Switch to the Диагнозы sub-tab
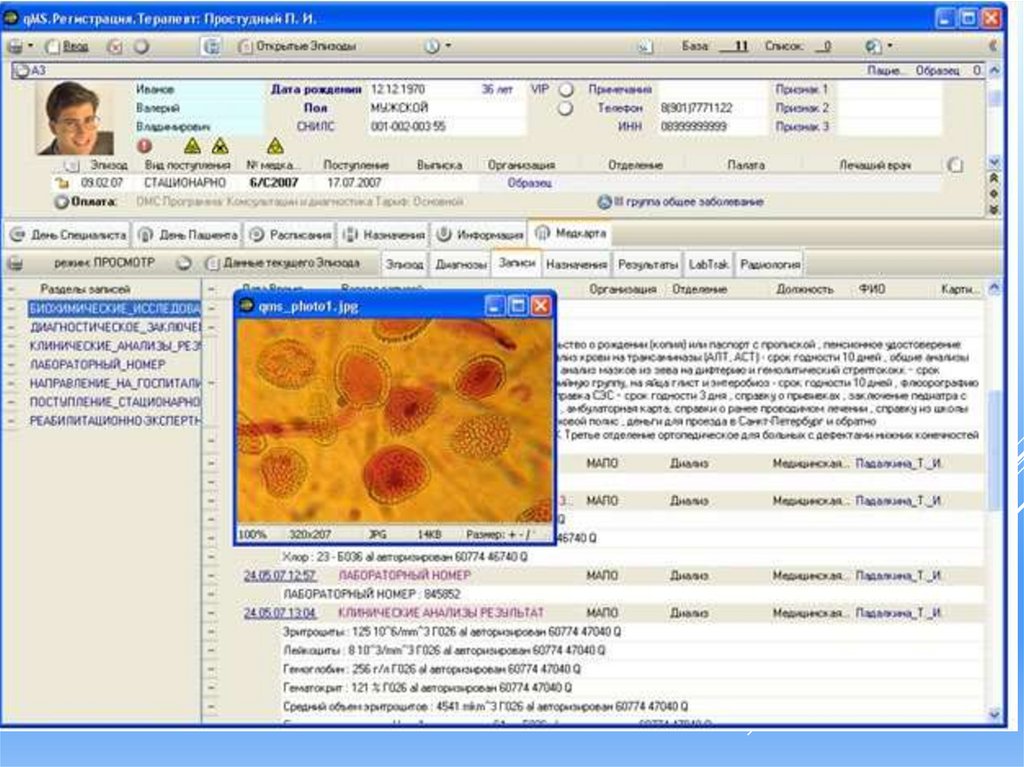The image size is (1024, 767). tap(461, 264)
